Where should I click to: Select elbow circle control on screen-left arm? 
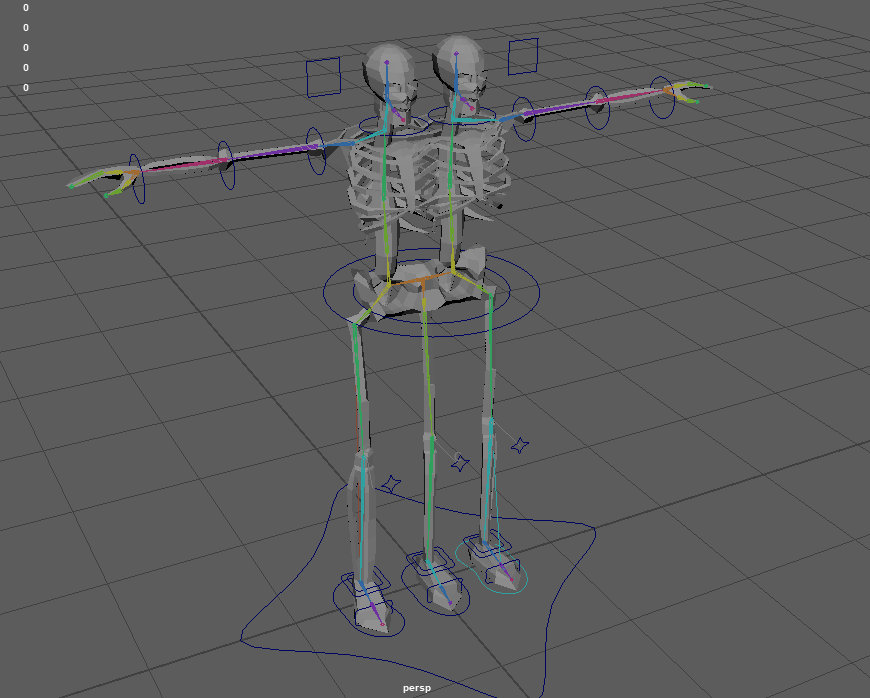[x=226, y=165]
